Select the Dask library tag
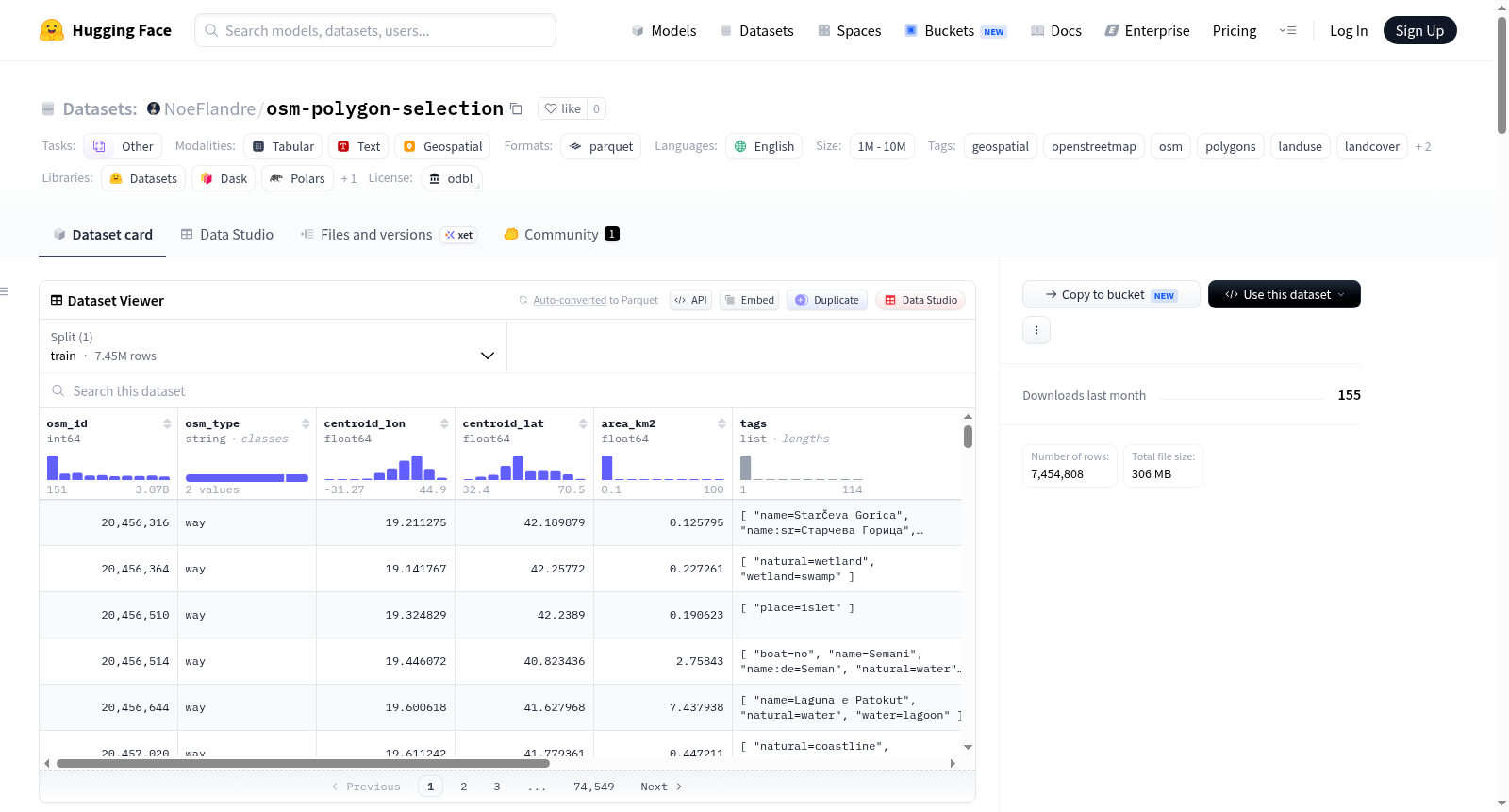The image size is (1509, 812). [x=224, y=178]
